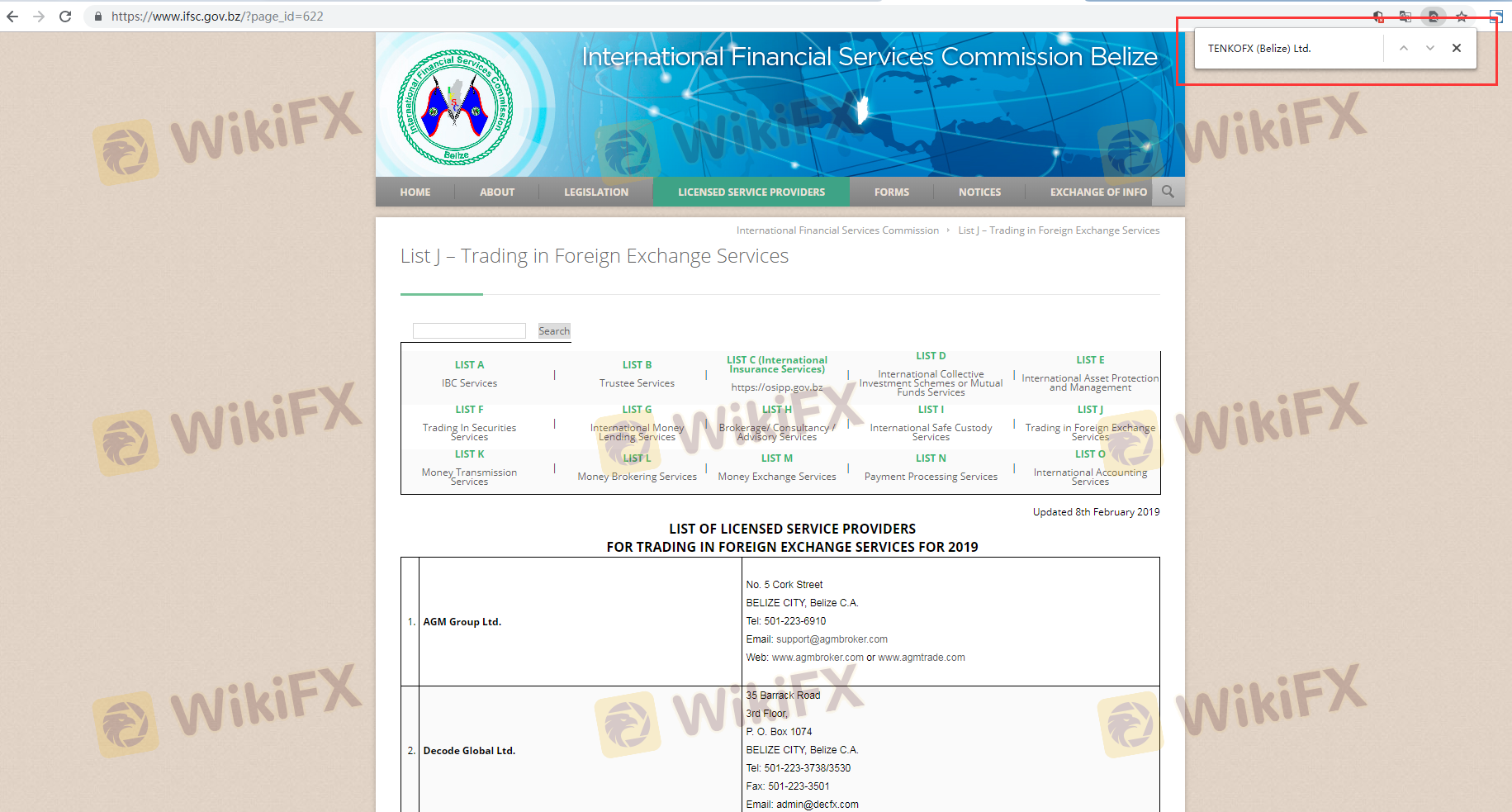Click the browser back arrow

[12, 17]
